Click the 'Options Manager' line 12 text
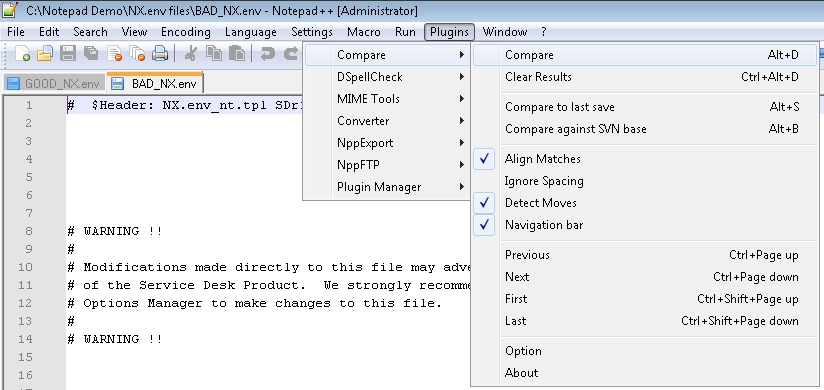This screenshot has height=390, width=824. pyautogui.click(x=255, y=303)
